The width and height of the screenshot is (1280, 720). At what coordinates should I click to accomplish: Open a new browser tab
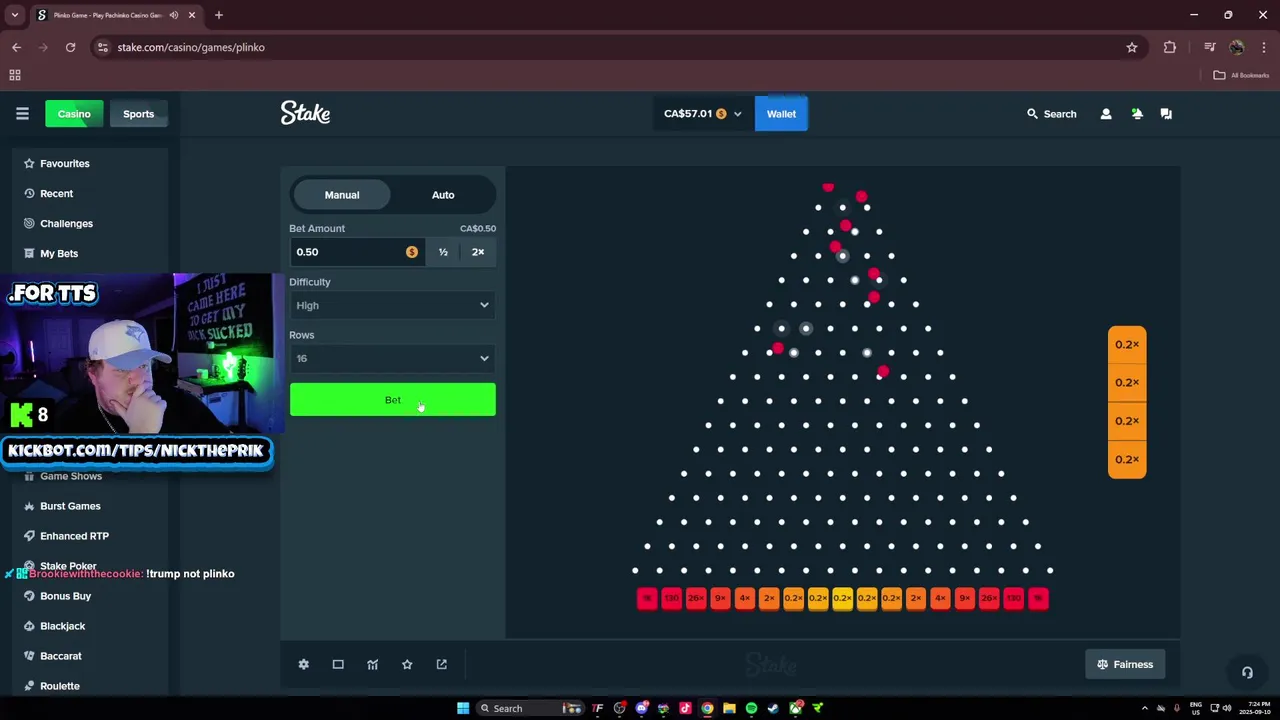(218, 15)
